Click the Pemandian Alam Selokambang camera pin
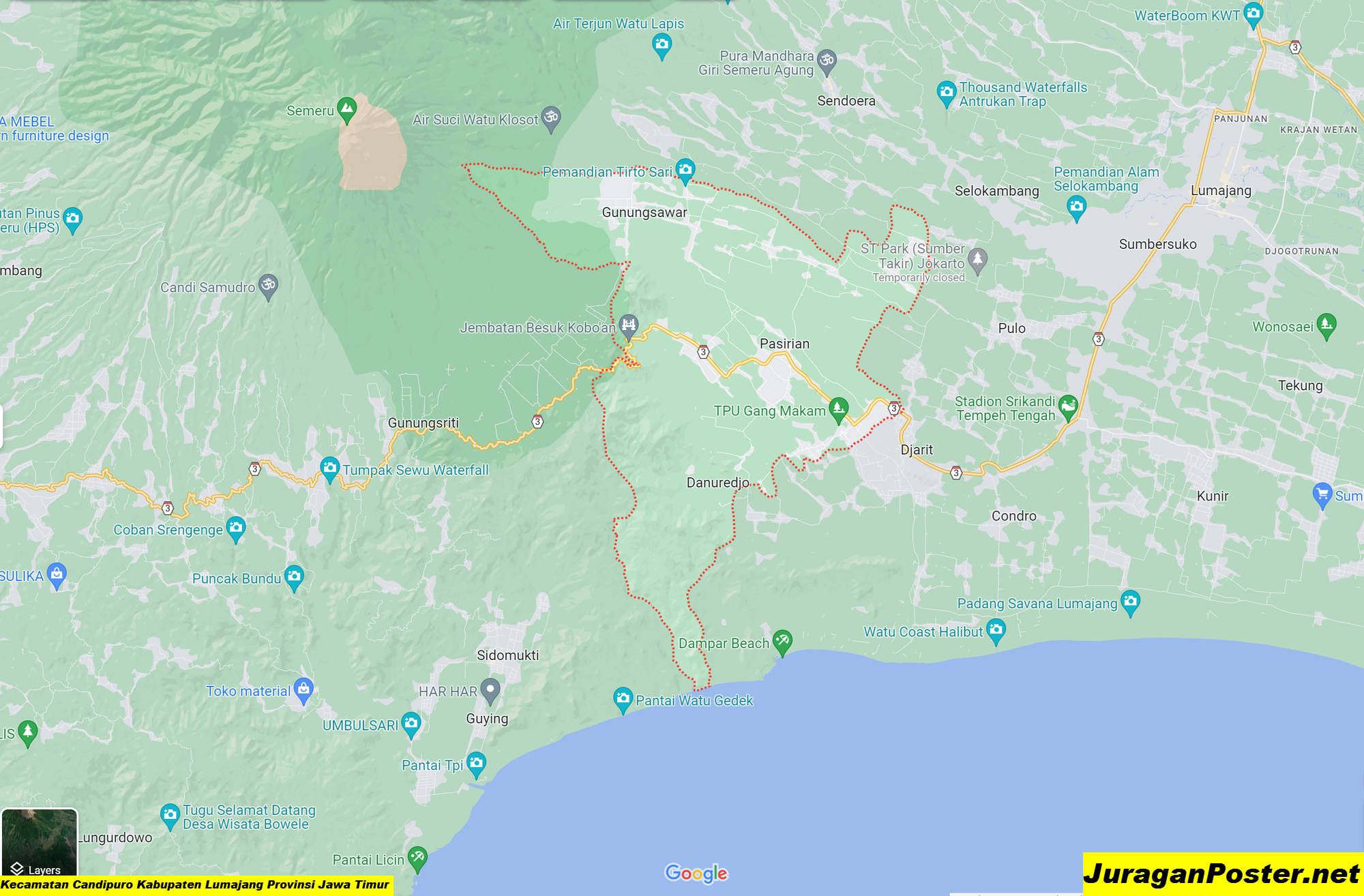Screen dimensions: 1364x896 click(x=1077, y=207)
